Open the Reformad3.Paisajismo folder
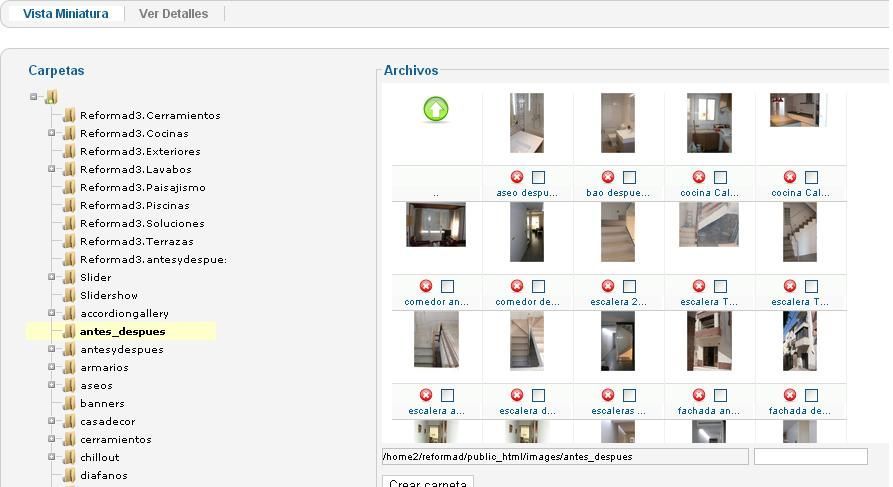This screenshot has height=487, width=893. point(142,187)
